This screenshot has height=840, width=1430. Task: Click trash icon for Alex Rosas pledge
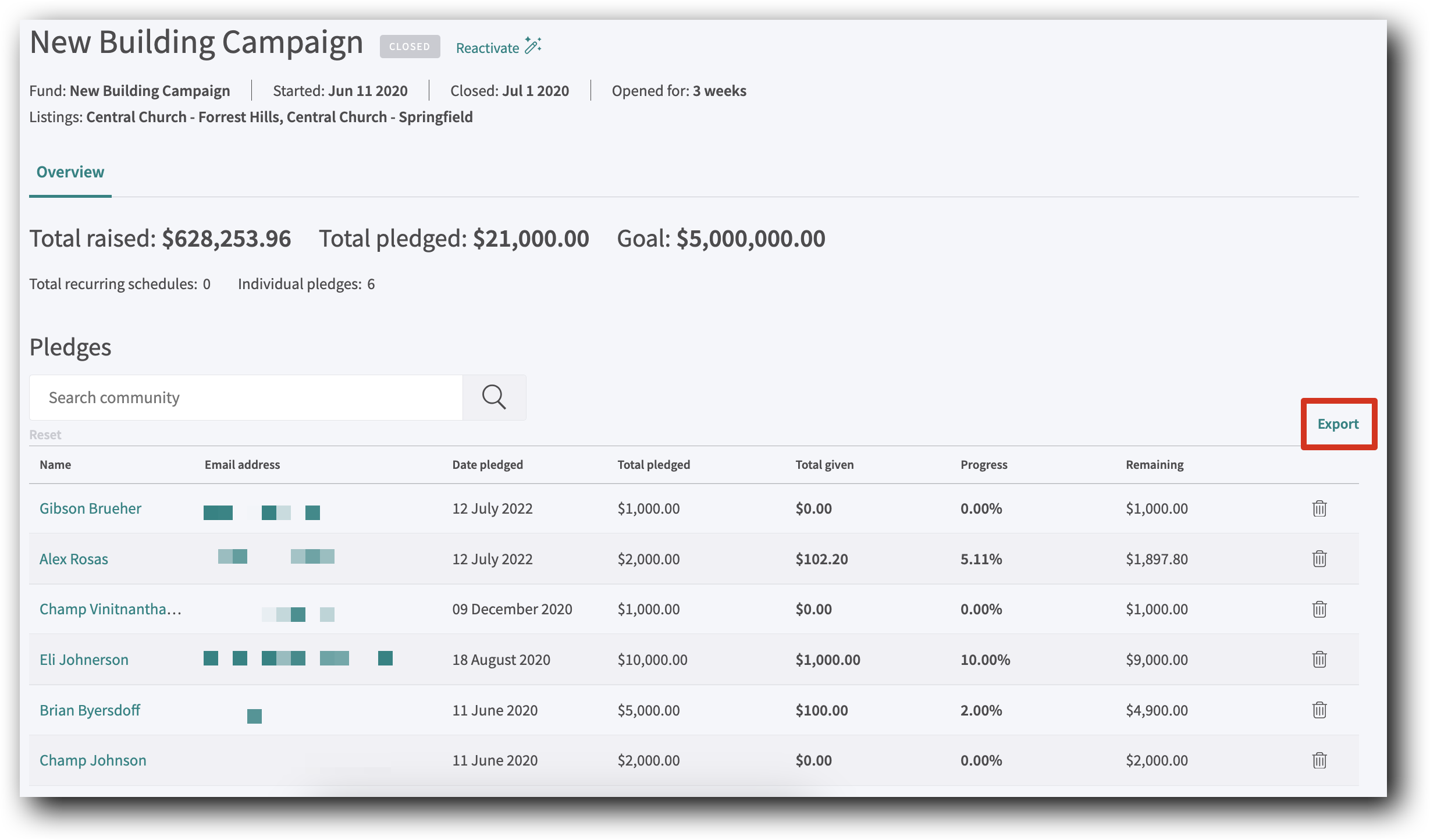click(1319, 558)
